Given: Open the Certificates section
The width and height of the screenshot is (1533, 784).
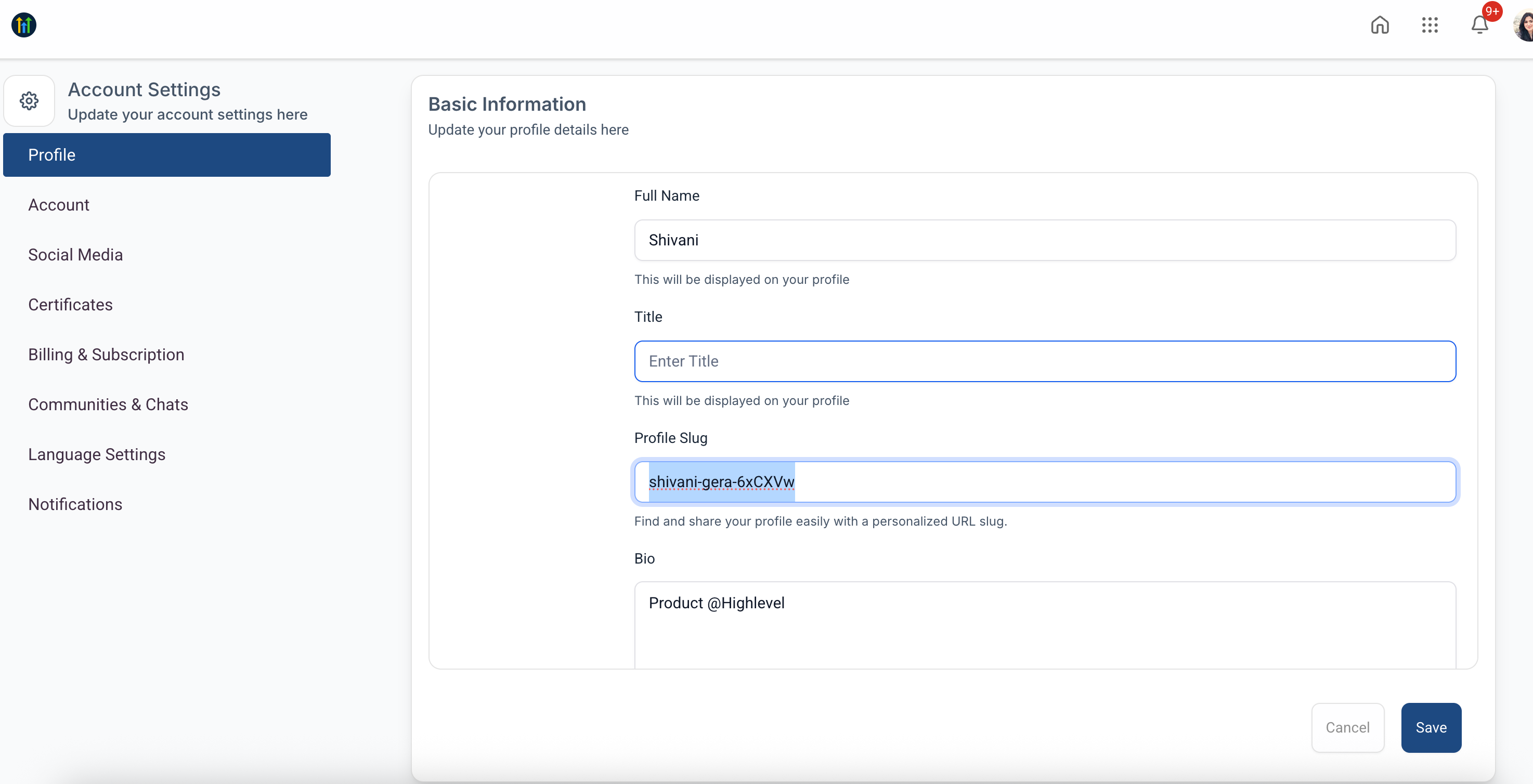Looking at the screenshot, I should (x=70, y=305).
